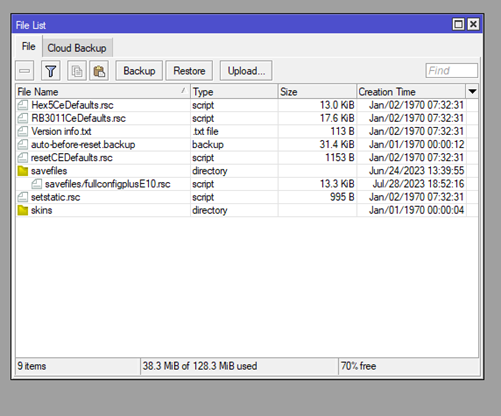Click creation time Jan/01/1970 00:00:04
This screenshot has height=416, width=501.
pos(416,210)
